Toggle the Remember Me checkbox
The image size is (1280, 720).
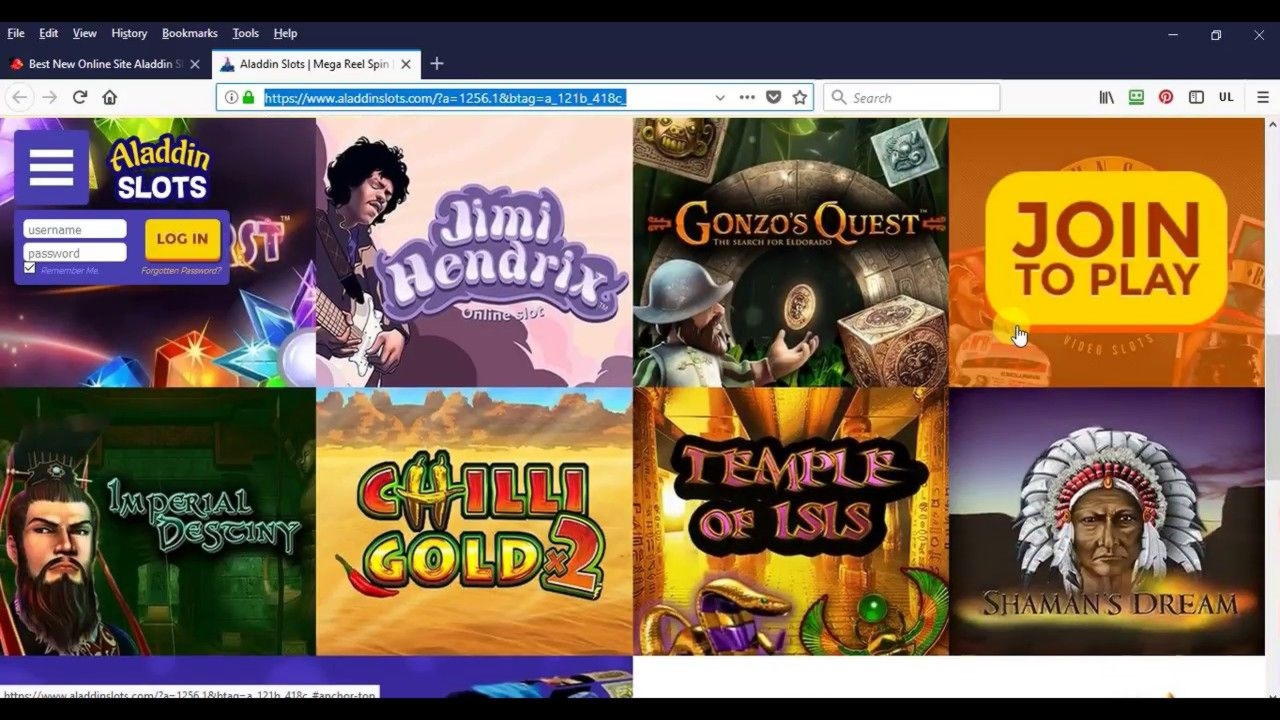pyautogui.click(x=29, y=268)
